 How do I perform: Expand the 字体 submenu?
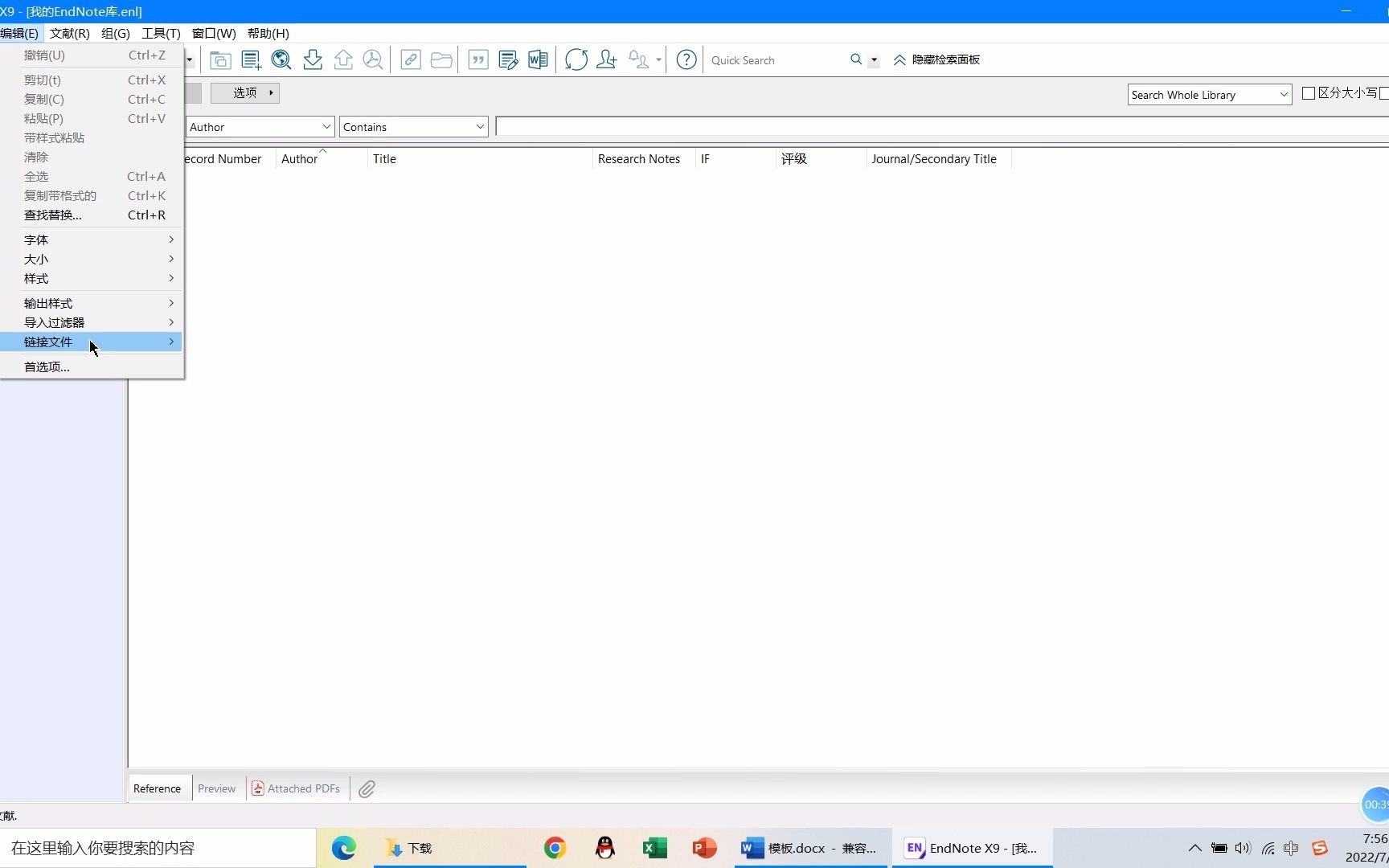click(91, 240)
